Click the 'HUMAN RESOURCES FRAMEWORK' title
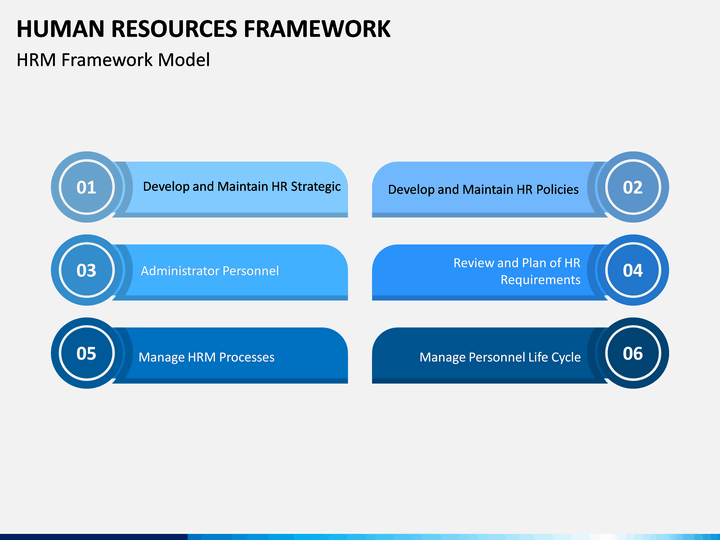 pyautogui.click(x=203, y=28)
